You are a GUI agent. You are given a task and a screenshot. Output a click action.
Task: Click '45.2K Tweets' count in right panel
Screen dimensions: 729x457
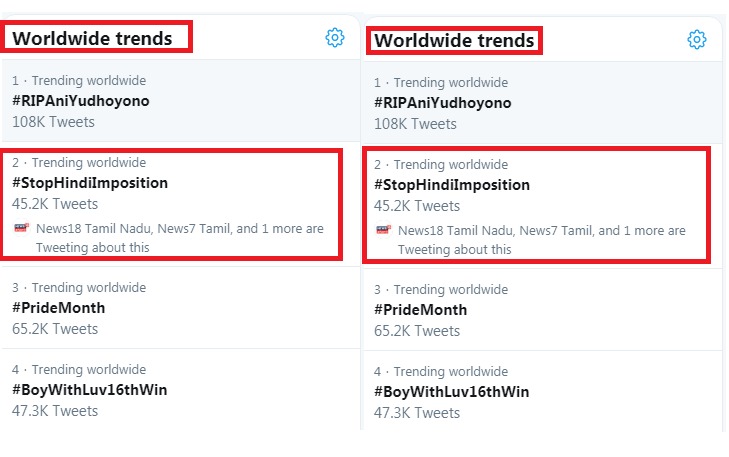[418, 206]
